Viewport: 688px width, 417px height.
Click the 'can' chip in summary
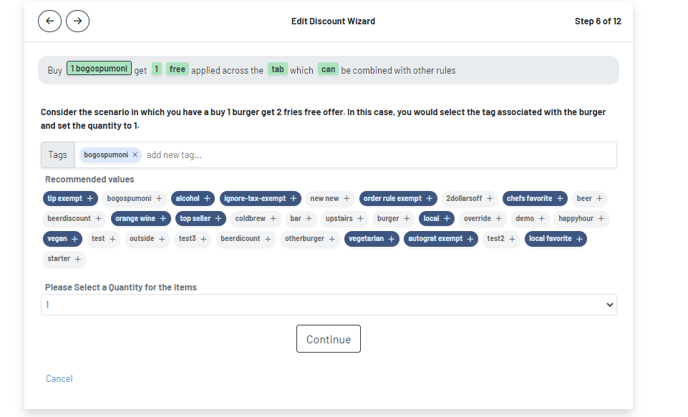[x=328, y=69]
